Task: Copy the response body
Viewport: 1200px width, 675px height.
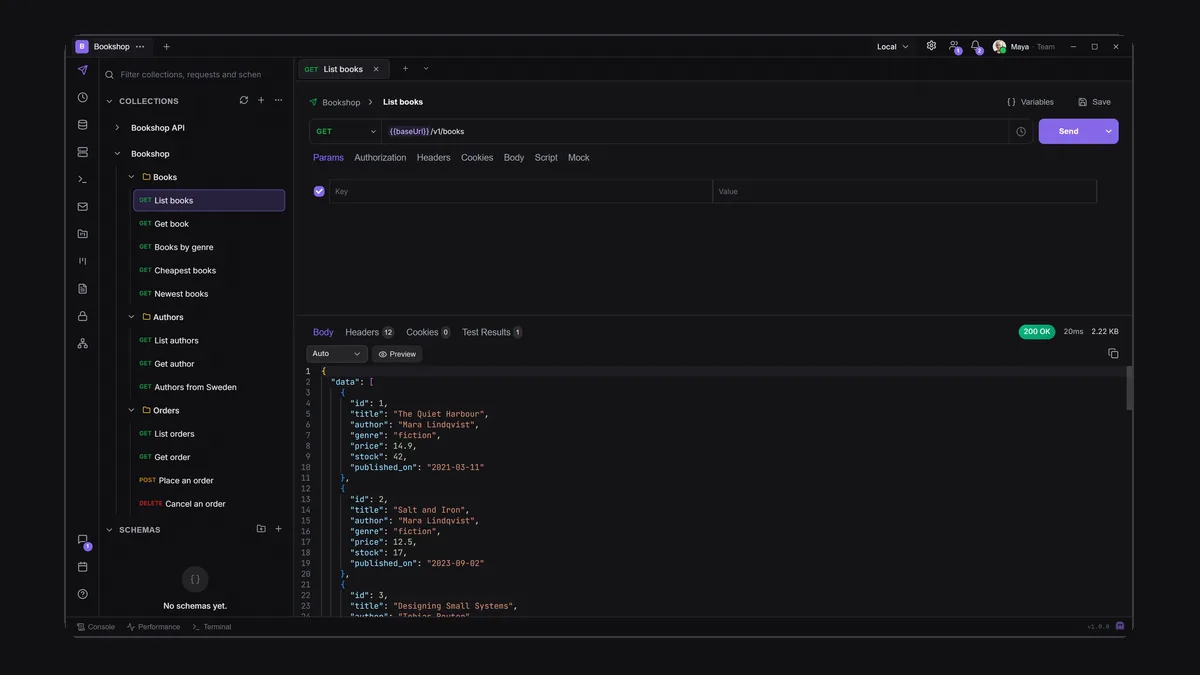Action: [x=1113, y=354]
